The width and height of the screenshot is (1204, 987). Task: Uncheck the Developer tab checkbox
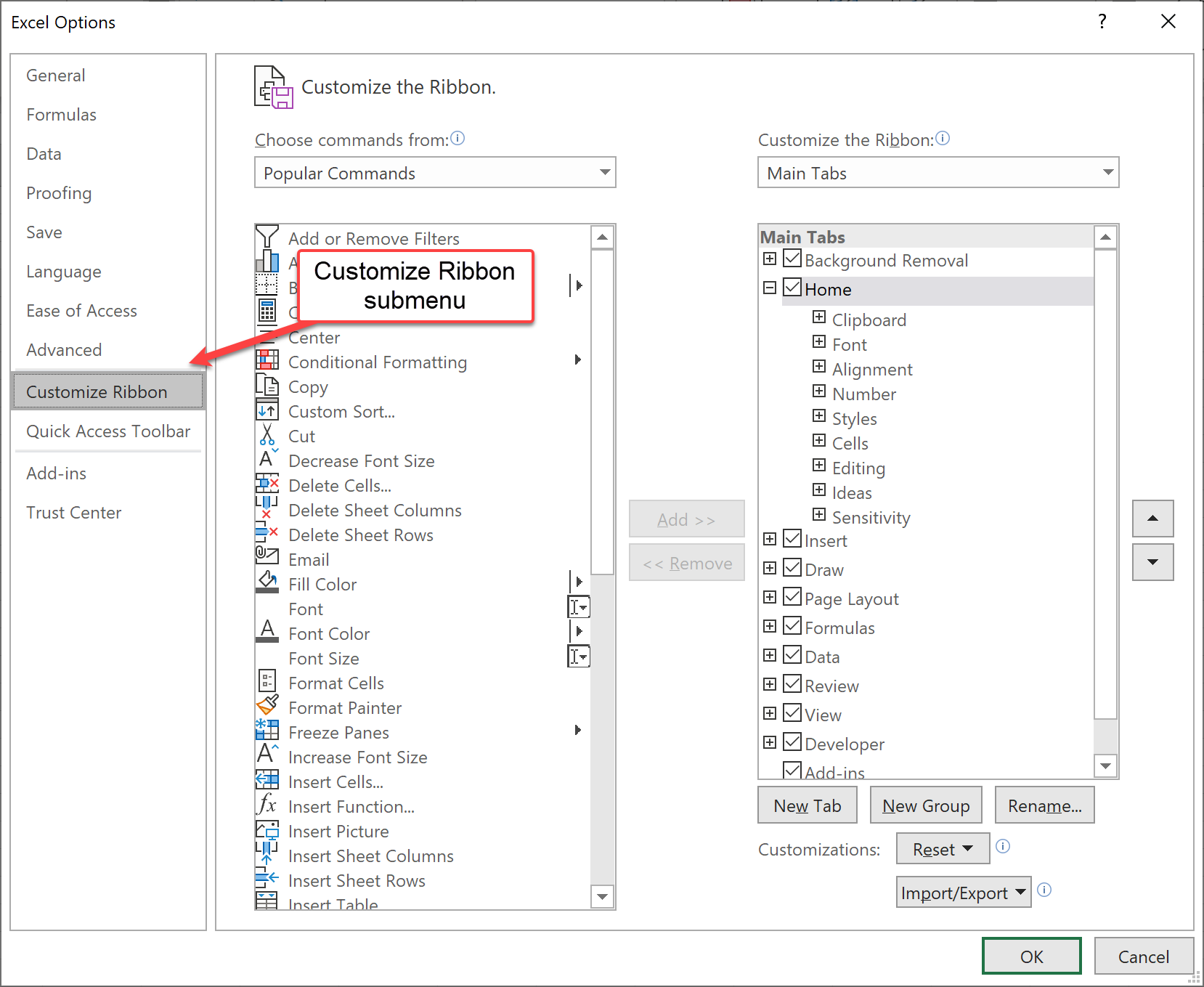(x=792, y=742)
